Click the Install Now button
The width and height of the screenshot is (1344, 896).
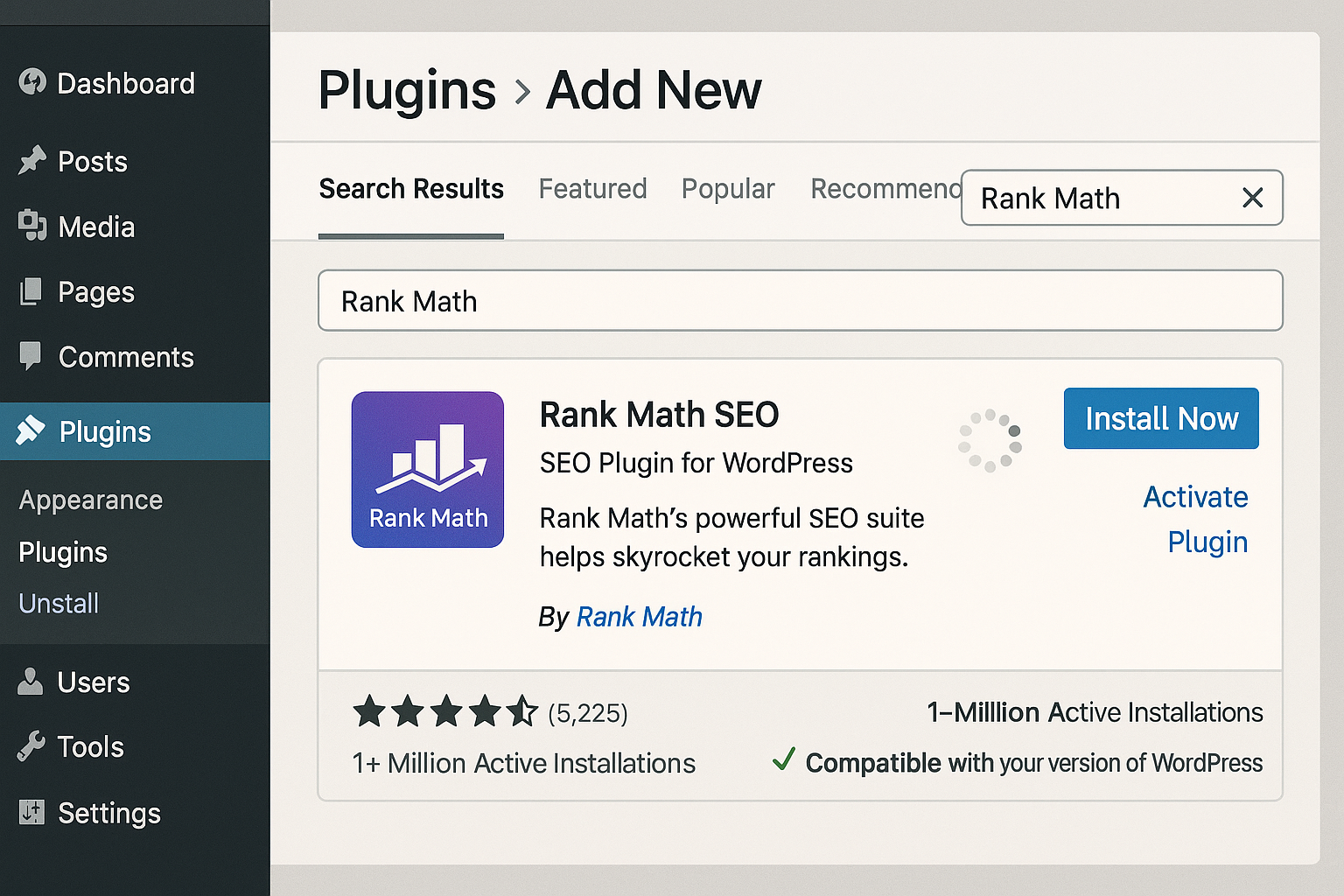click(x=1161, y=418)
